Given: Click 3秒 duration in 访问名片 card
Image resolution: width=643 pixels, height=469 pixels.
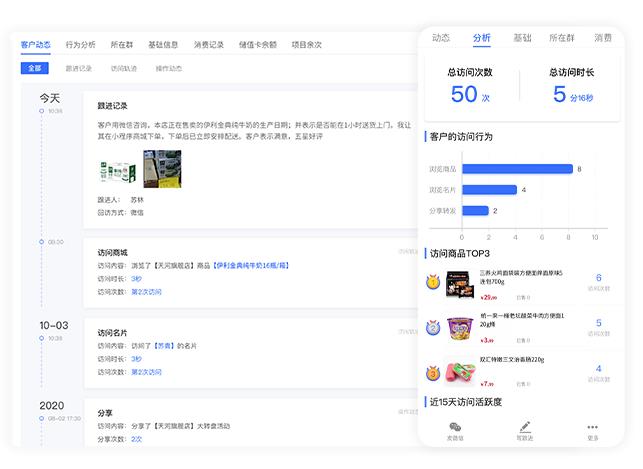Looking at the screenshot, I should (137, 359).
